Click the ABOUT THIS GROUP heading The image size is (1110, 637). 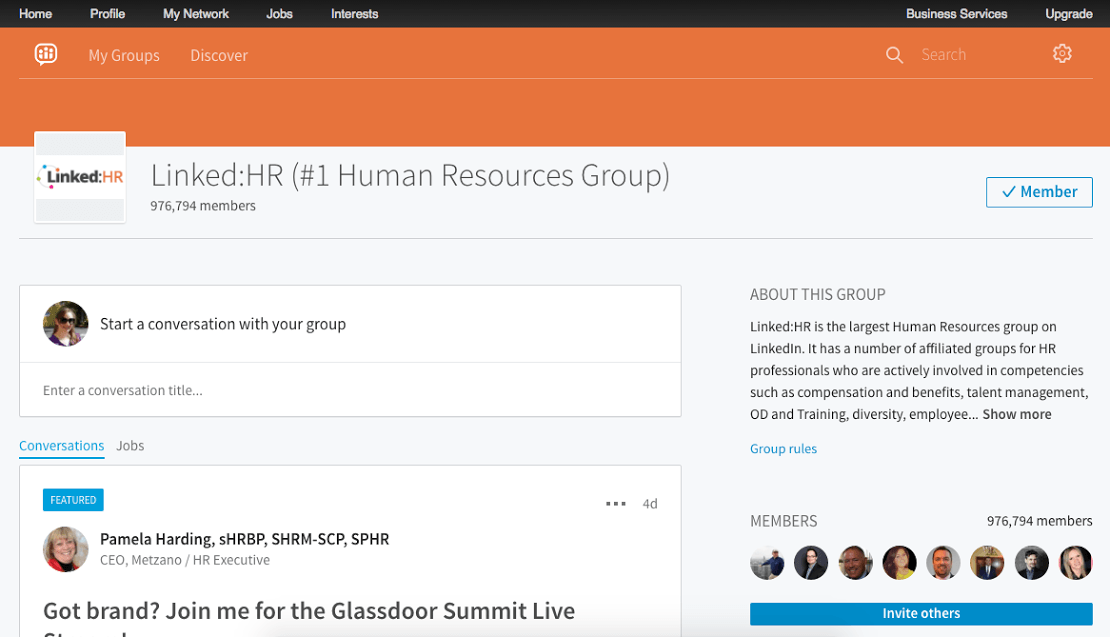point(818,294)
